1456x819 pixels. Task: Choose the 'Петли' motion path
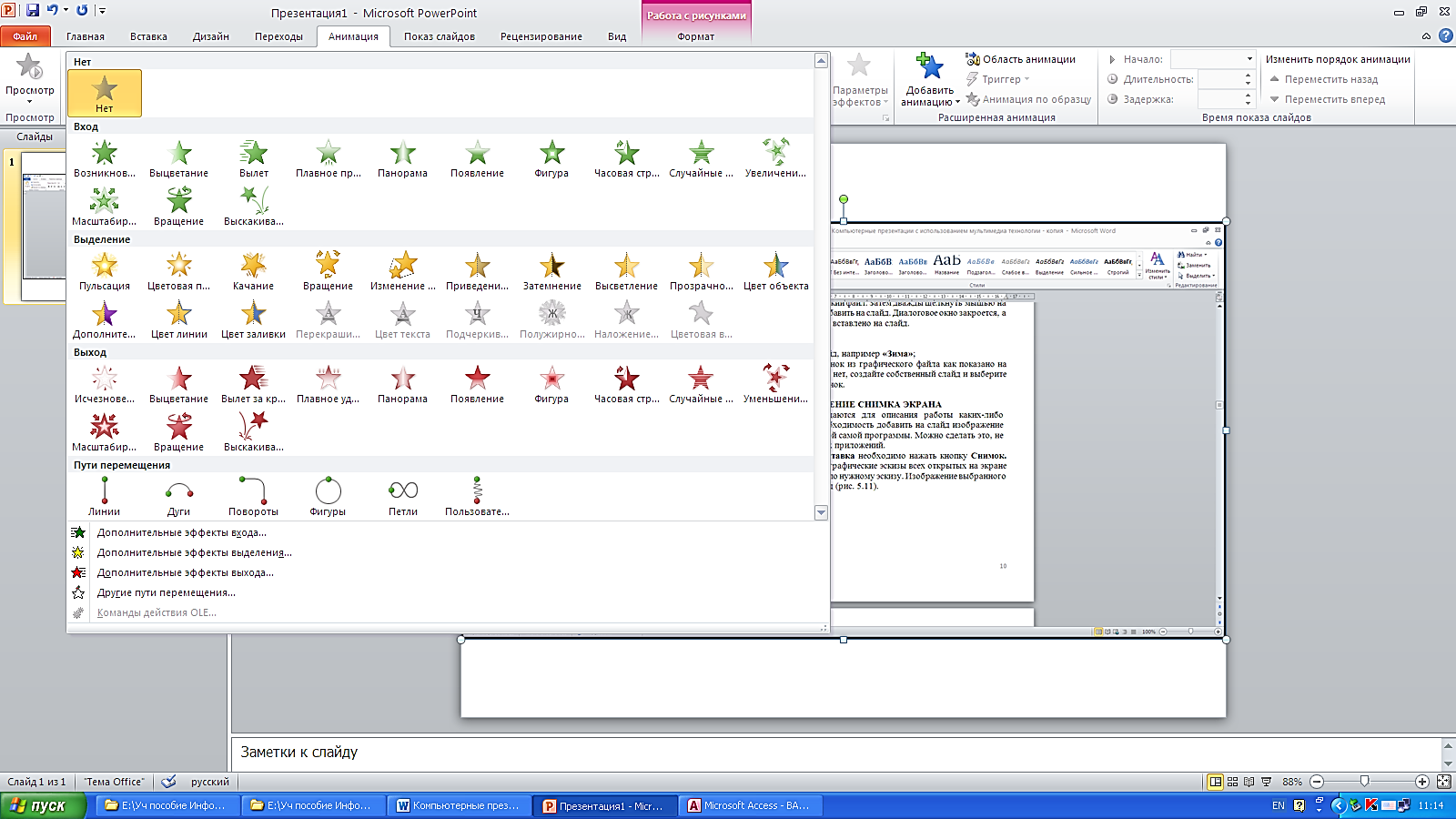[x=403, y=497]
